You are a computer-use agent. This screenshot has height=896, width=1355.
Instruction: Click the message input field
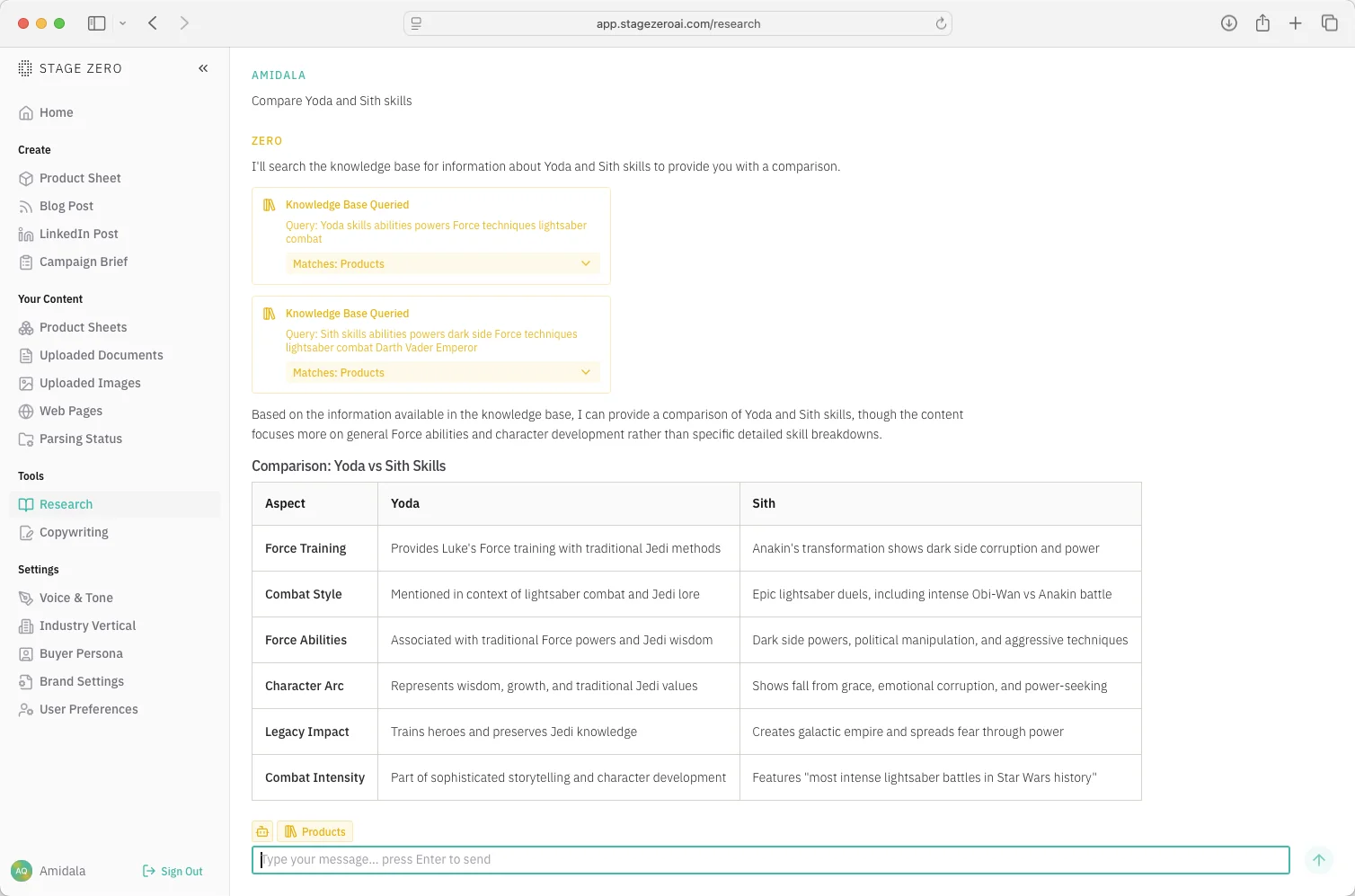[770, 860]
